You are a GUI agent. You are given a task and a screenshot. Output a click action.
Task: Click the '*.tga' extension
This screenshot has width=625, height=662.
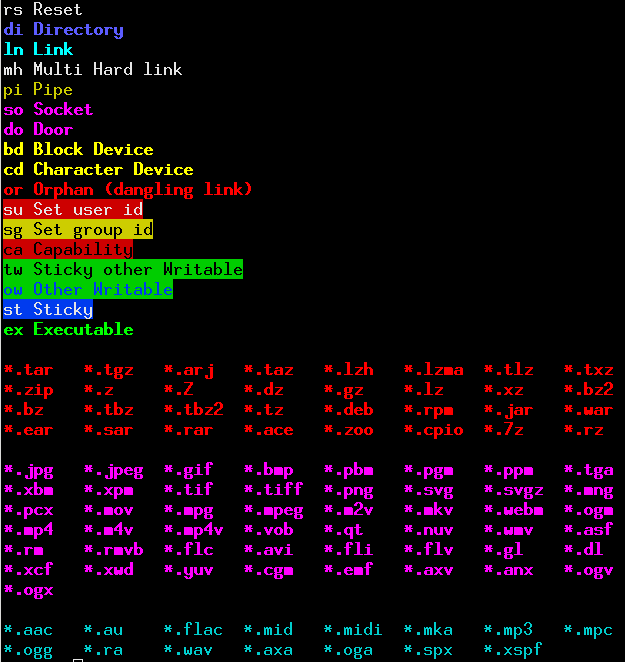point(589,470)
